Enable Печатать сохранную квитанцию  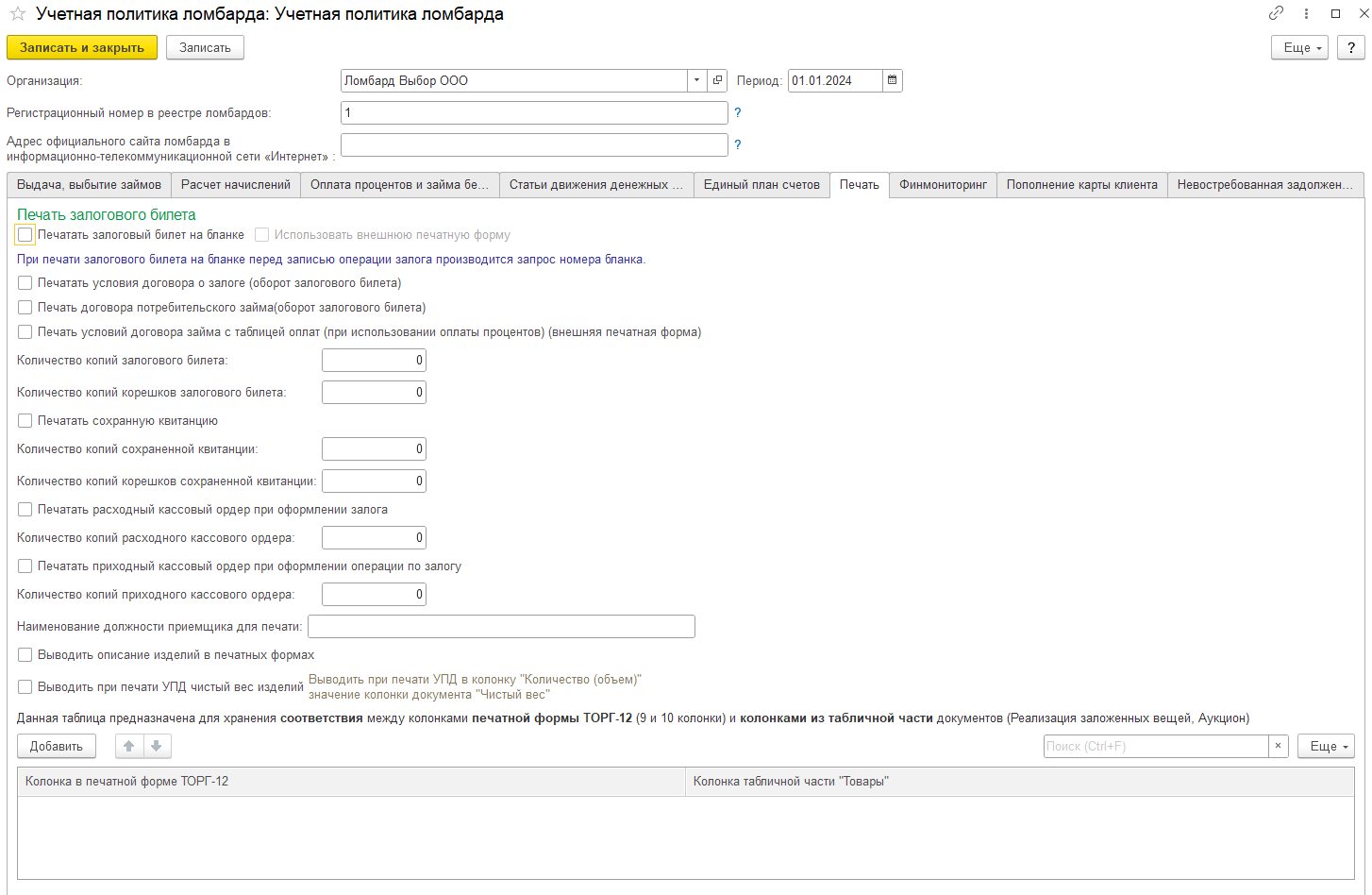[25, 420]
